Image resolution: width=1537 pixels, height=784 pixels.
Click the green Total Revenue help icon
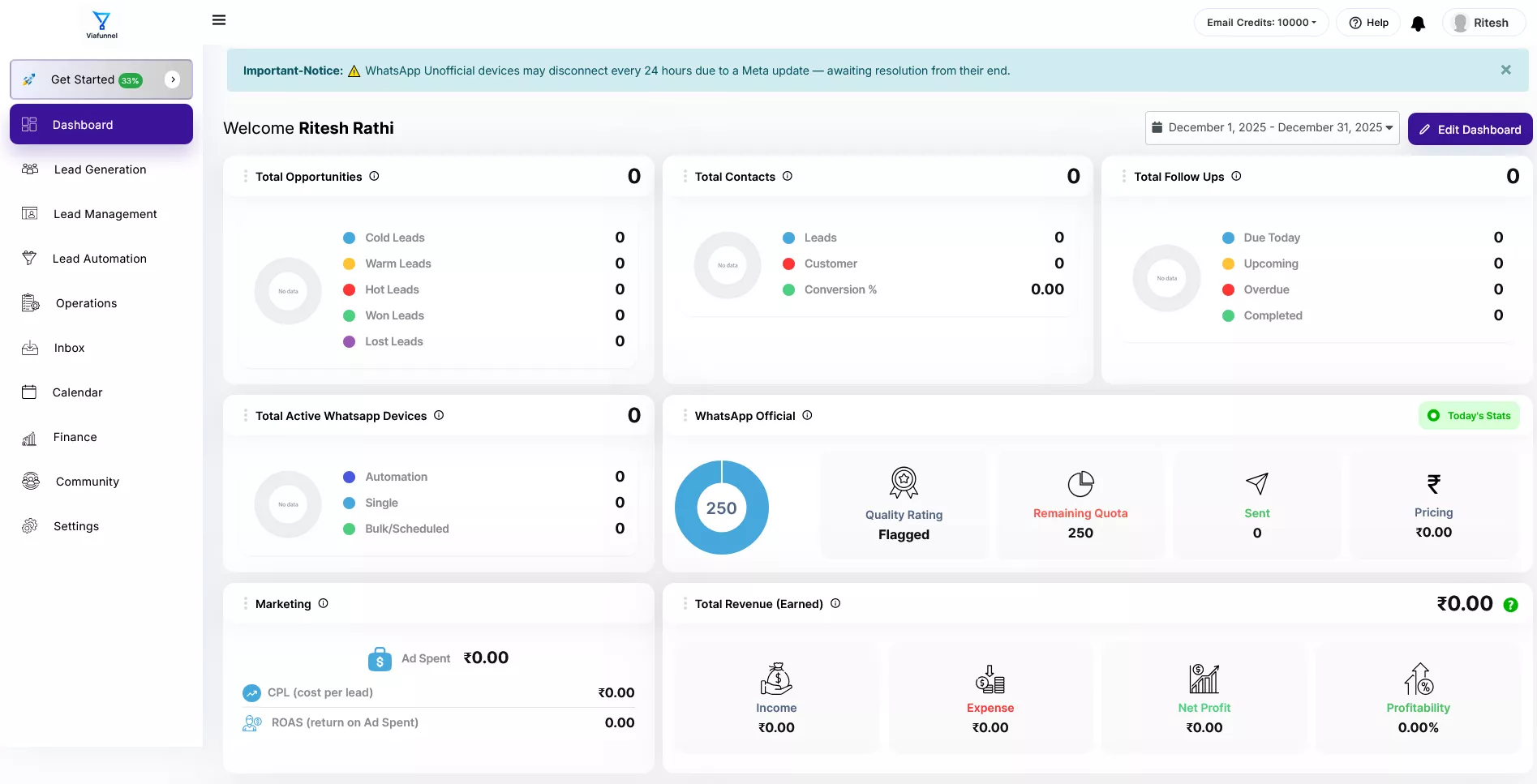pos(1510,605)
